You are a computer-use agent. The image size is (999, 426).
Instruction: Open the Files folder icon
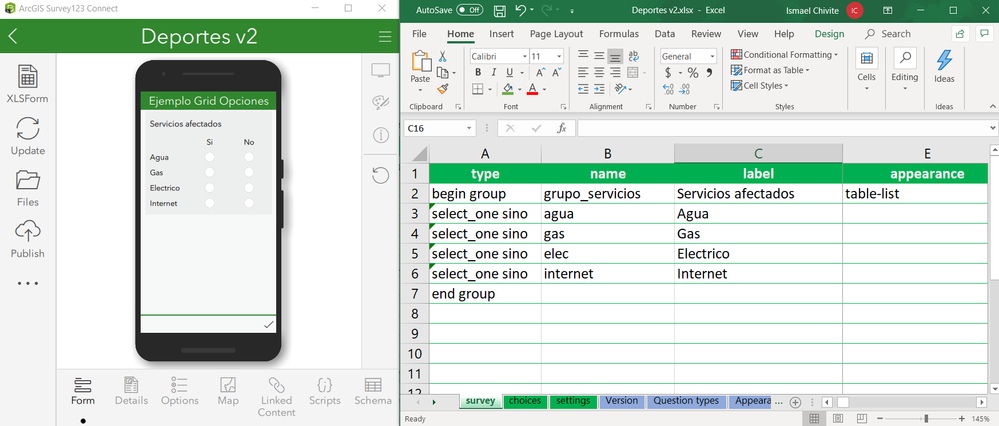tap(27, 180)
